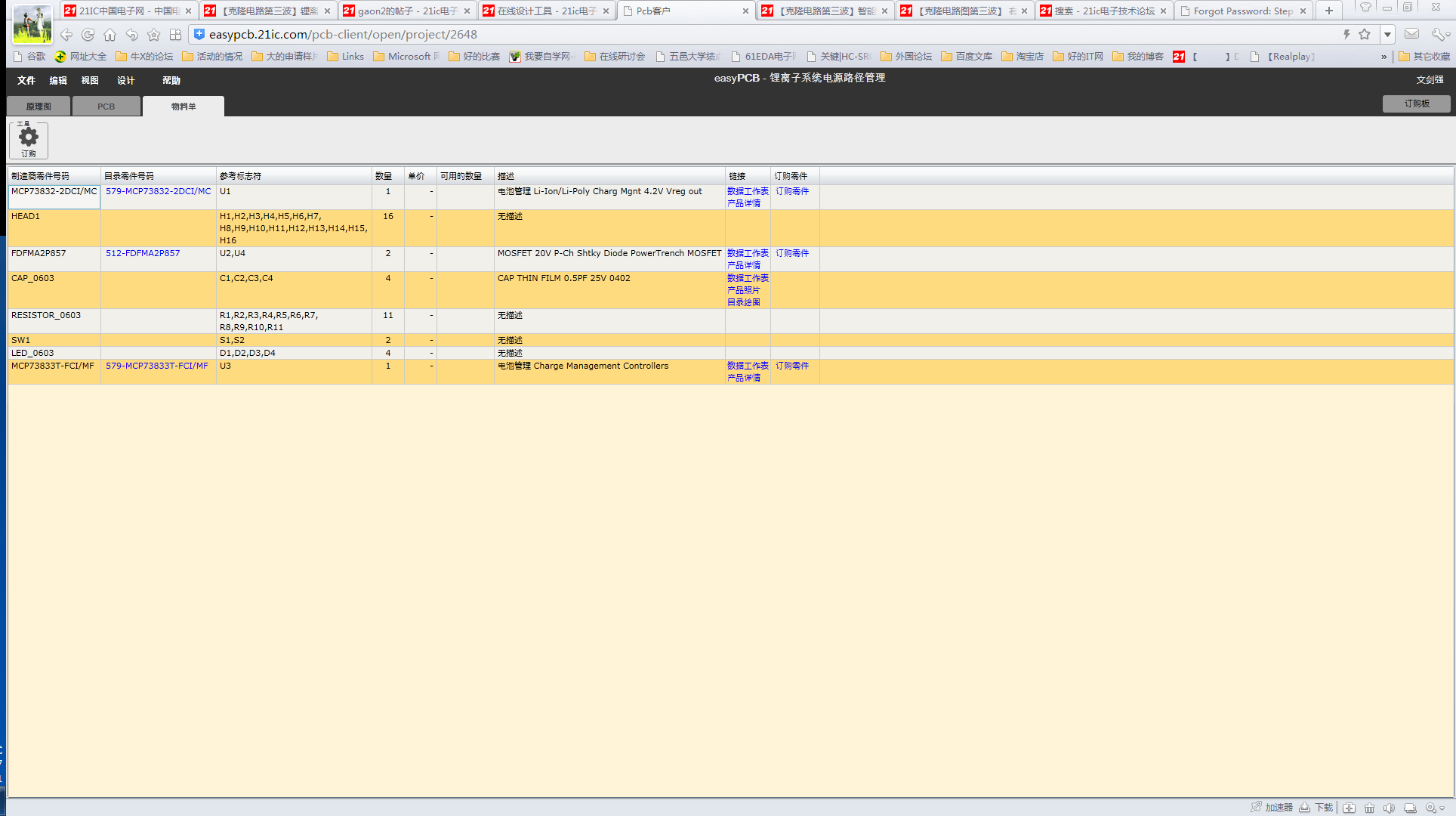Click the lightning speed-mode icon in address bar

(1346, 34)
